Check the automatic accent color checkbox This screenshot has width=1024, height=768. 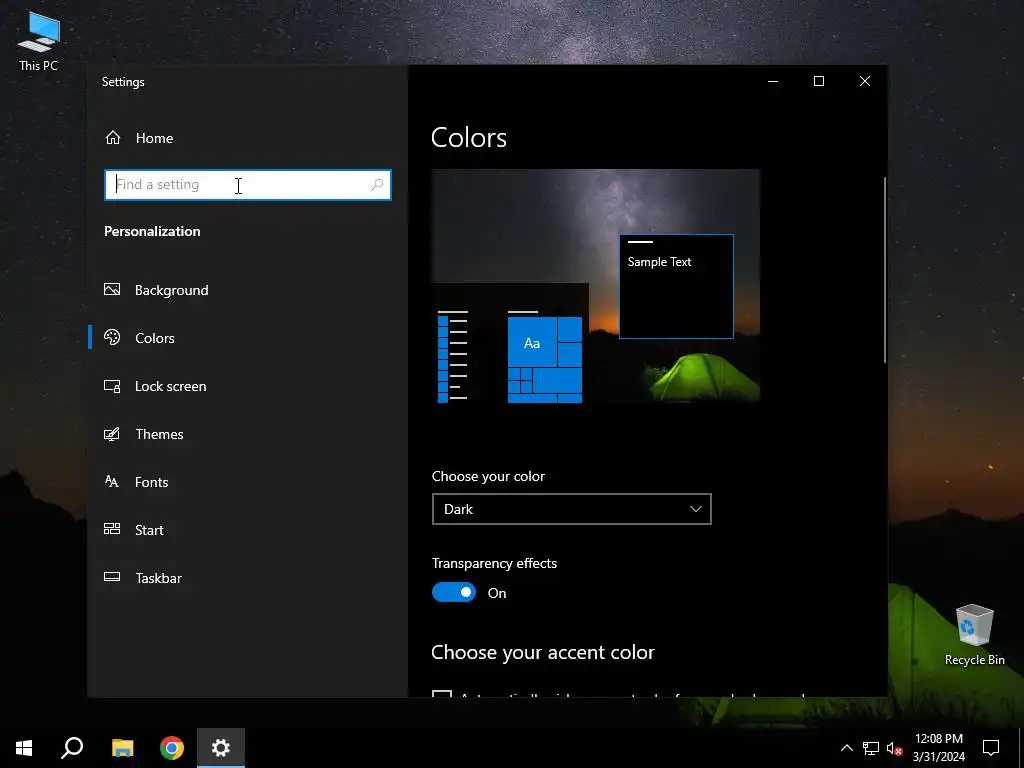[442, 694]
